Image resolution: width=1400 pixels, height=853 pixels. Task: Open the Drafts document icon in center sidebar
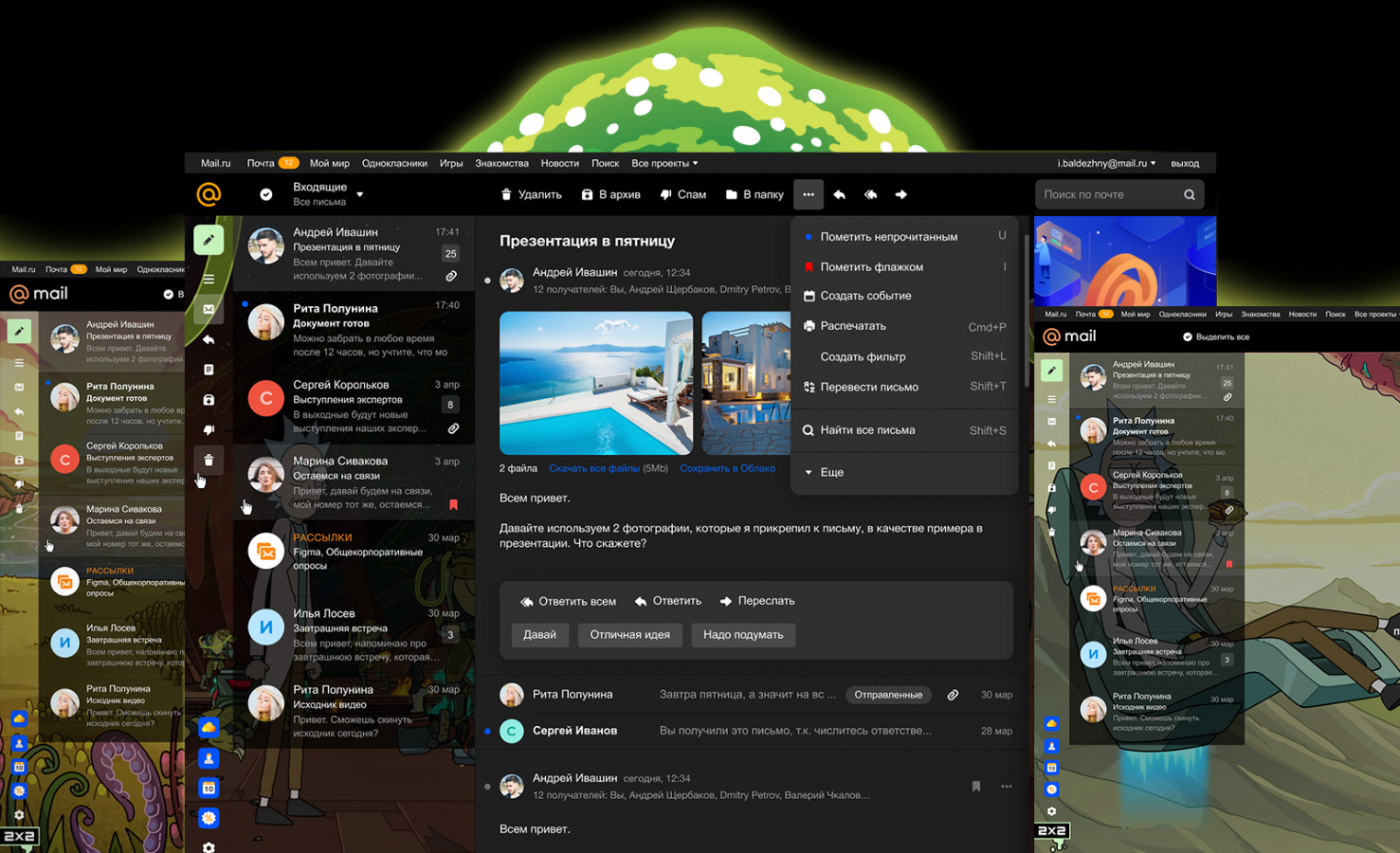coord(209,370)
